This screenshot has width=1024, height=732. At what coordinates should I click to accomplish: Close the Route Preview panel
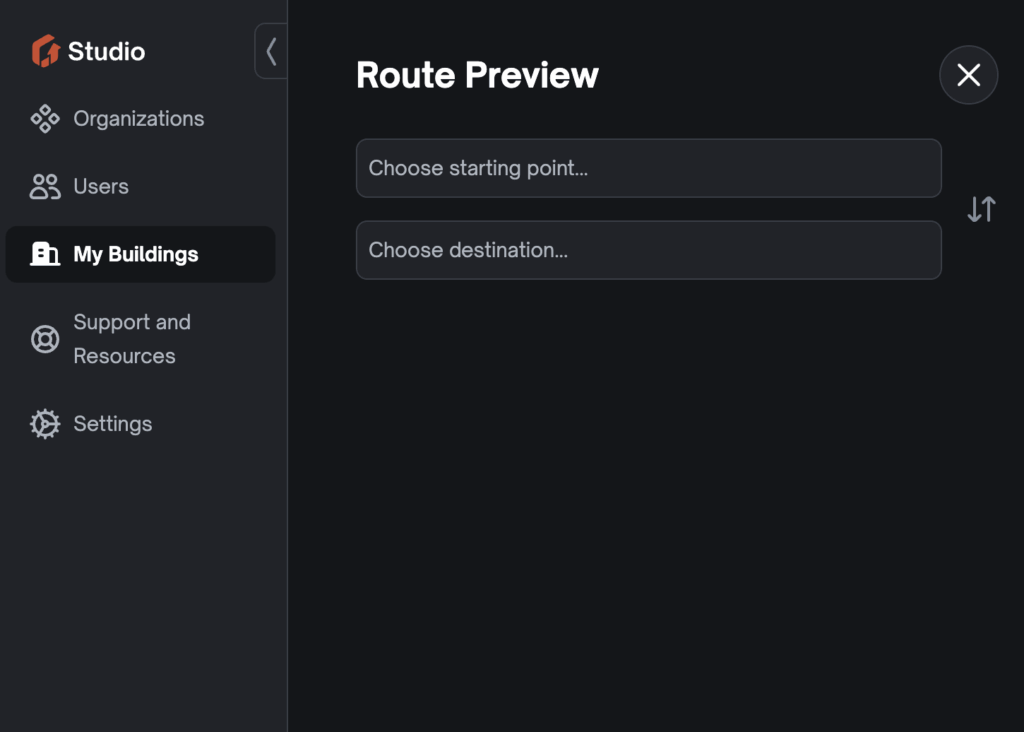pos(968,74)
